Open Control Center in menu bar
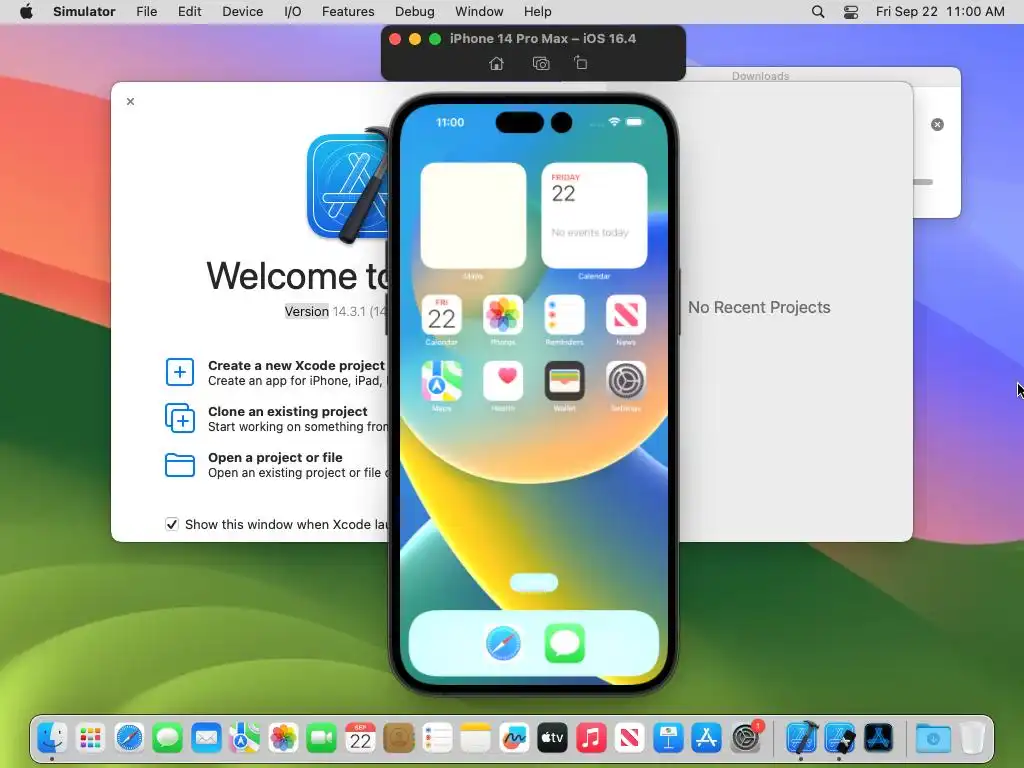Screen dimensions: 1024x768 [x=851, y=12]
